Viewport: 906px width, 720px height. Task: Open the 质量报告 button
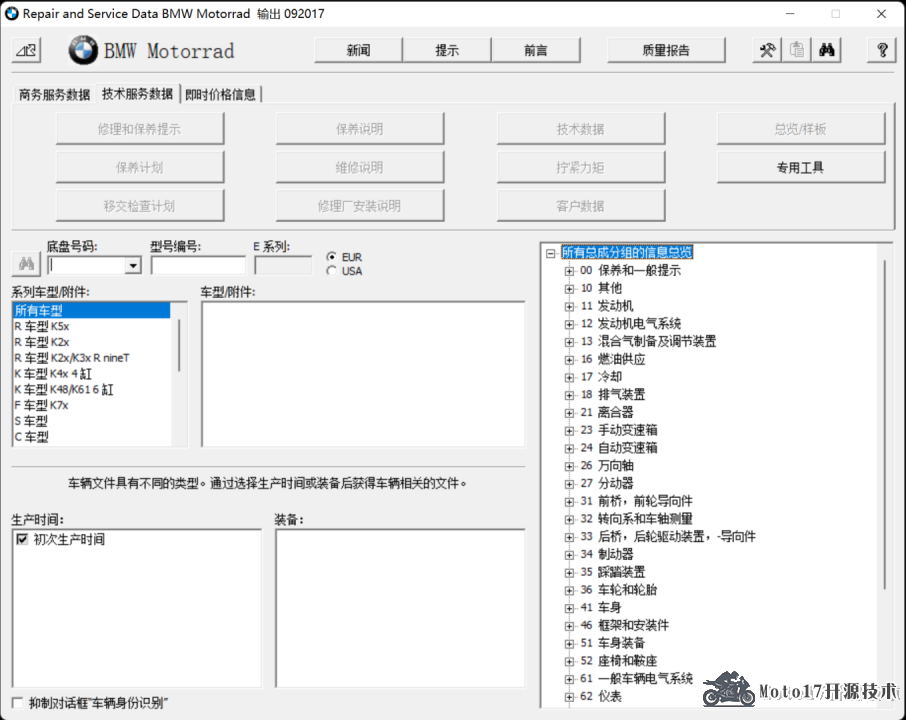(x=666, y=50)
